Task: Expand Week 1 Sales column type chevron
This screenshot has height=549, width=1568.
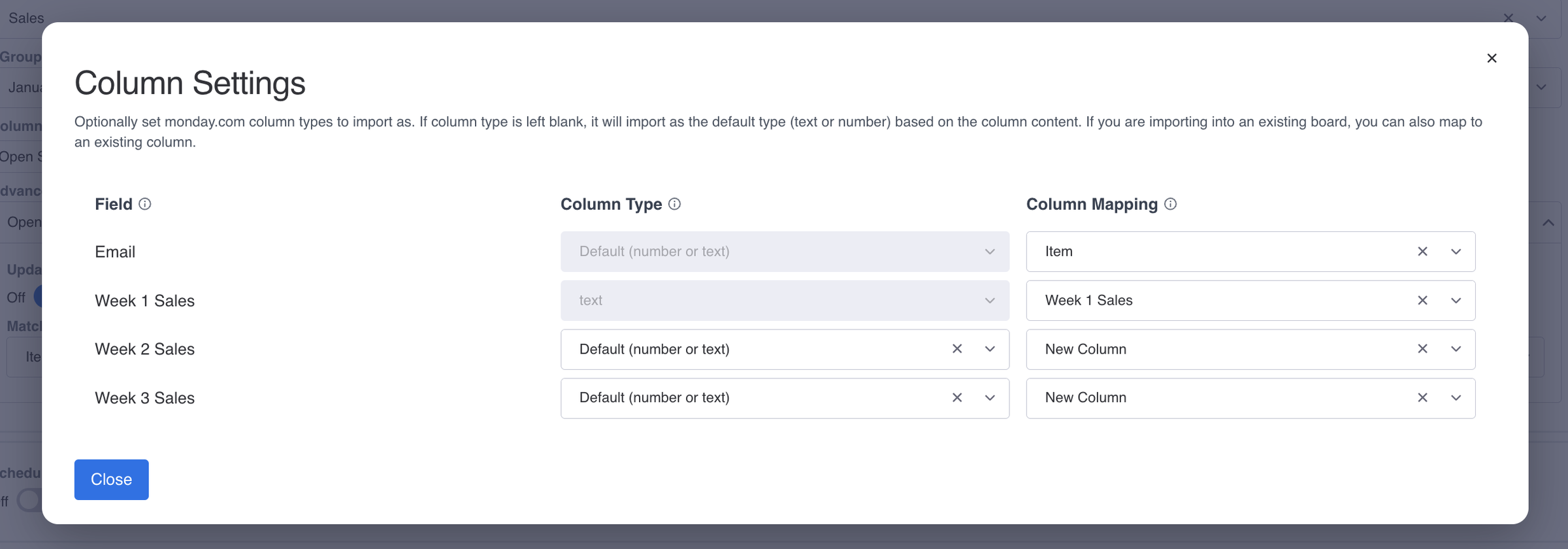Action: pos(990,301)
